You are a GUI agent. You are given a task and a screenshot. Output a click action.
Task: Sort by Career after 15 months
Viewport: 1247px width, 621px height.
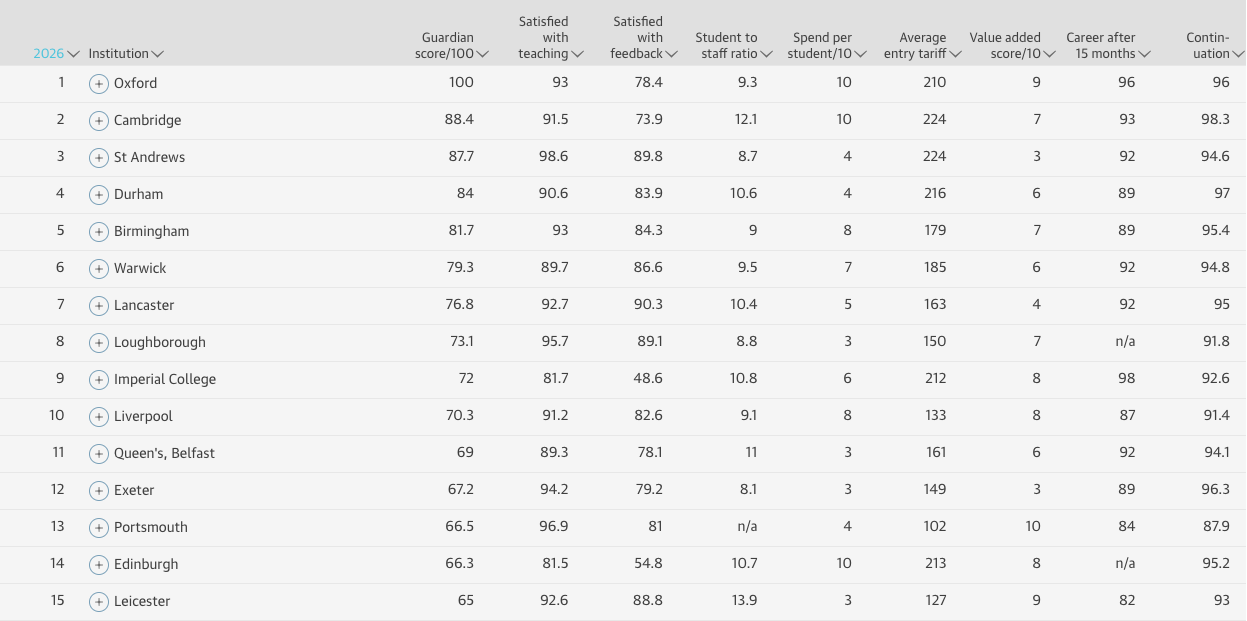point(1107,46)
